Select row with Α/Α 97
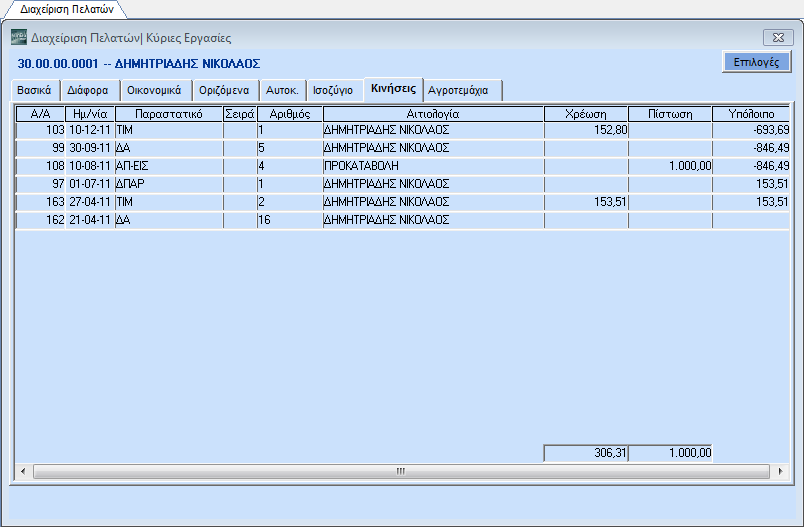 pyautogui.click(x=403, y=184)
